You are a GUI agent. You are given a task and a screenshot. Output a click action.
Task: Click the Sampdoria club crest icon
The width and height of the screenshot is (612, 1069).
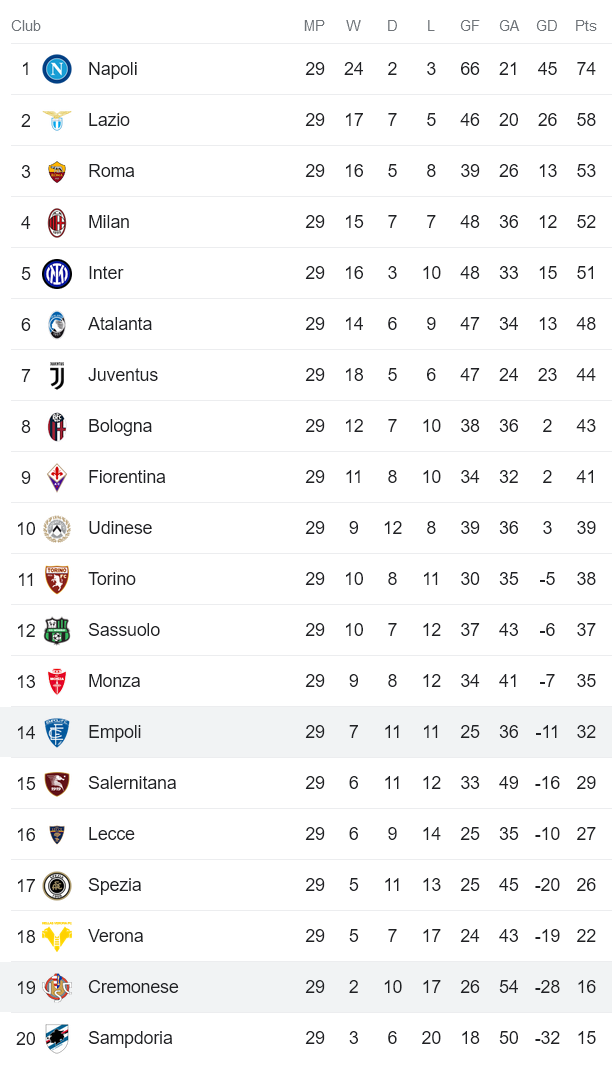(x=57, y=1038)
